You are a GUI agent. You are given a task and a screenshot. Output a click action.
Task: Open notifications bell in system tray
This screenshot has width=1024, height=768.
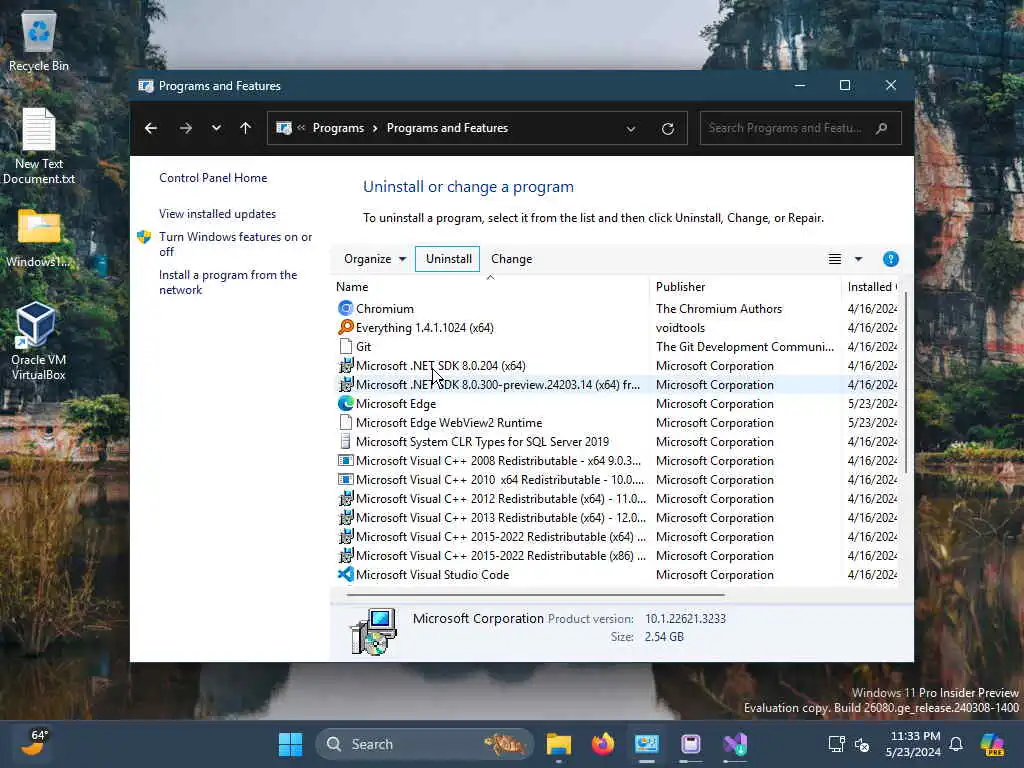tap(956, 744)
